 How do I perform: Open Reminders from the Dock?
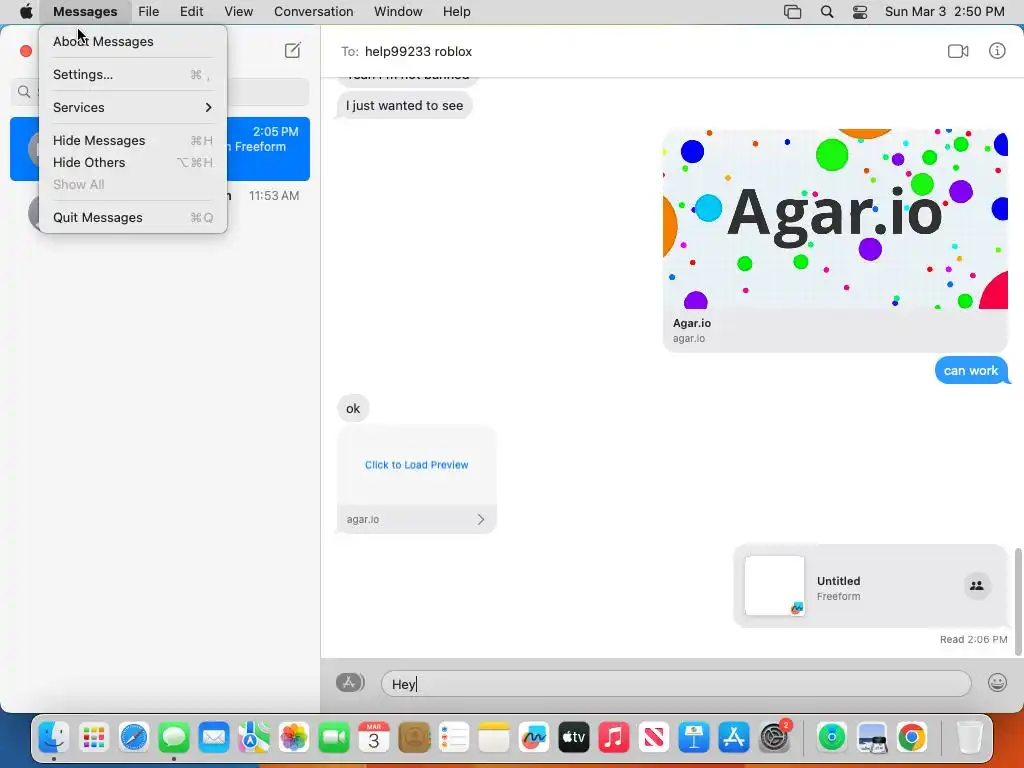pos(454,738)
